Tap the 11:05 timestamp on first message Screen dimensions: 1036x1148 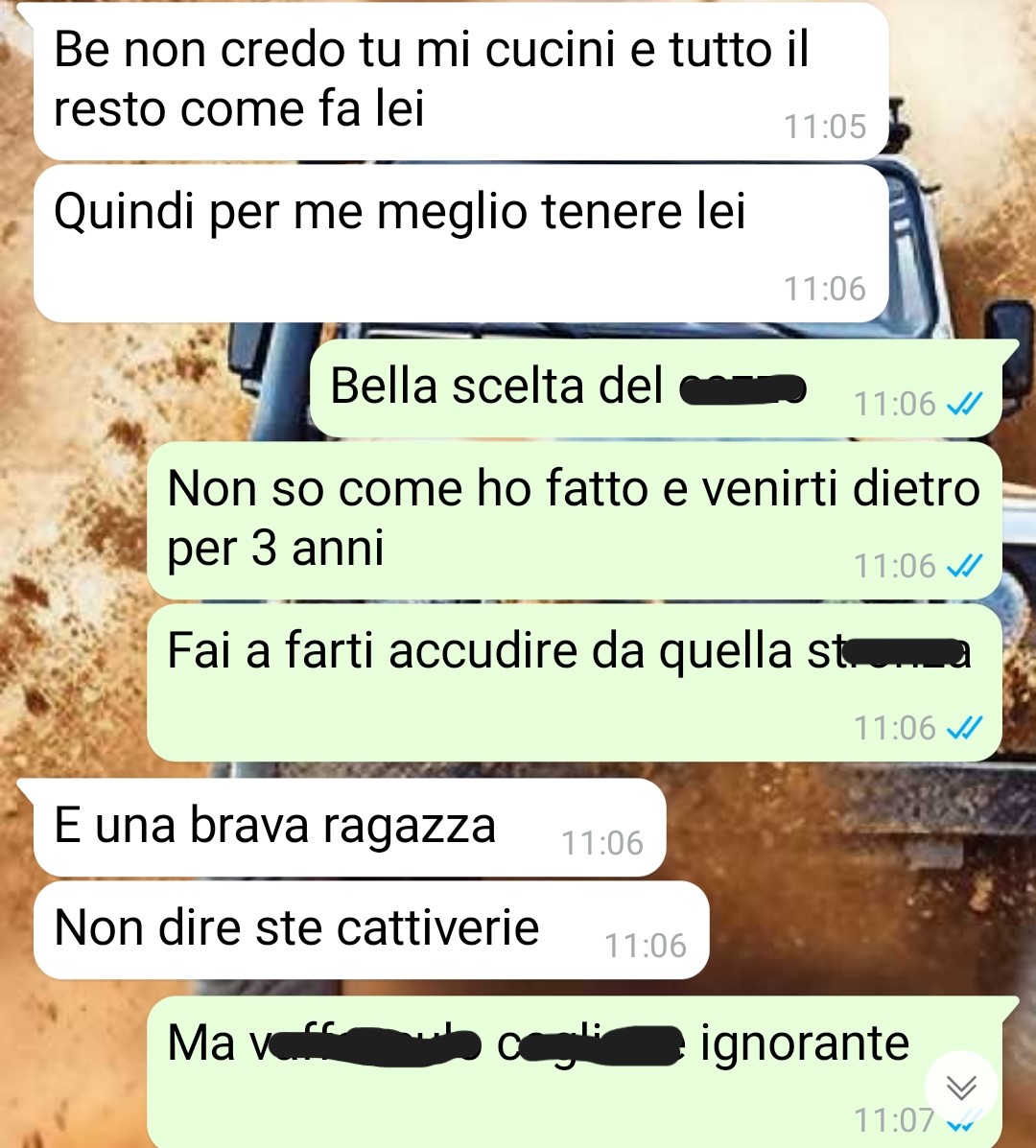click(825, 127)
